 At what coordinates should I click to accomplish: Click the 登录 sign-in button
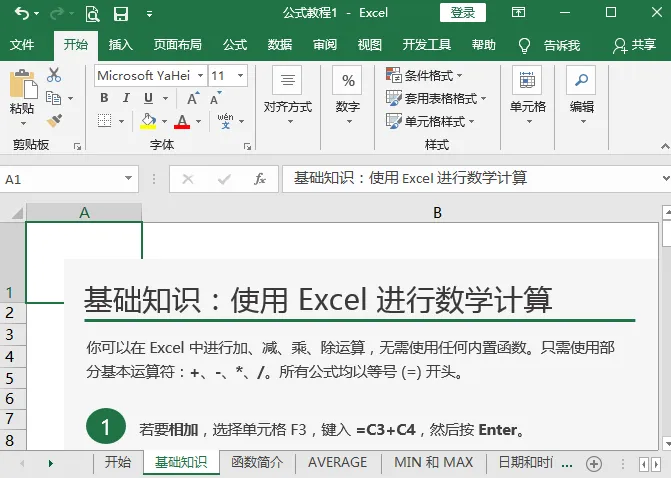coord(463,13)
